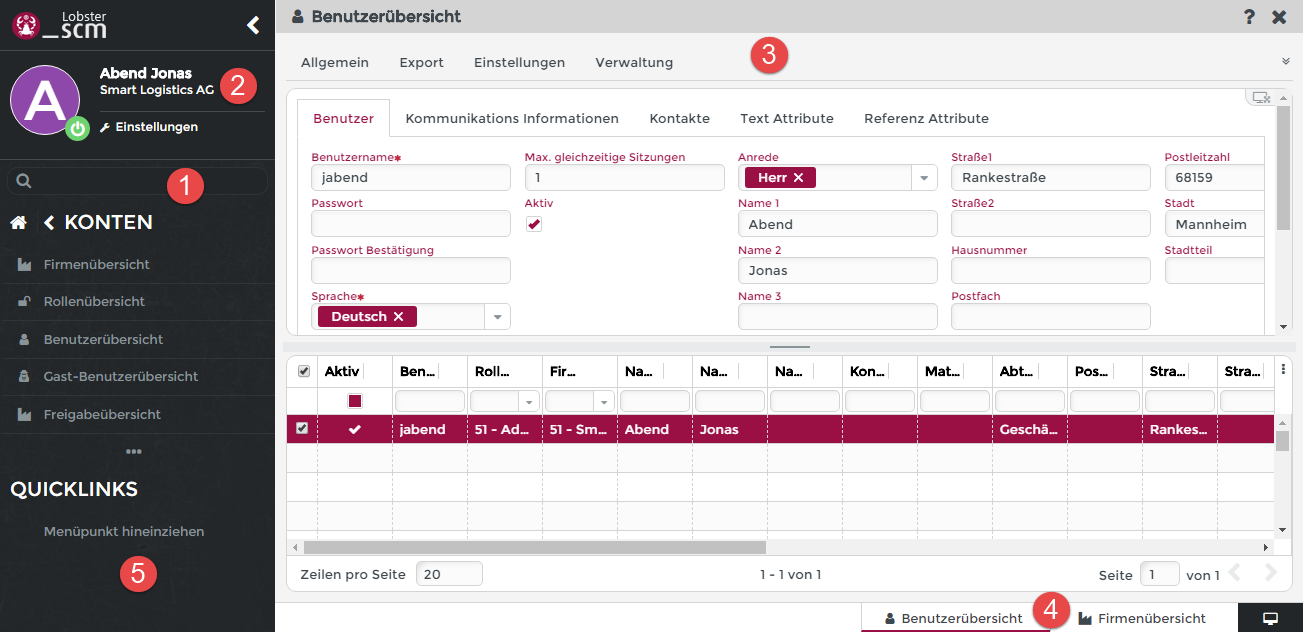This screenshot has width=1303, height=632.
Task: Select Benutzerübersicht tab in bottom bar
Action: point(955,618)
